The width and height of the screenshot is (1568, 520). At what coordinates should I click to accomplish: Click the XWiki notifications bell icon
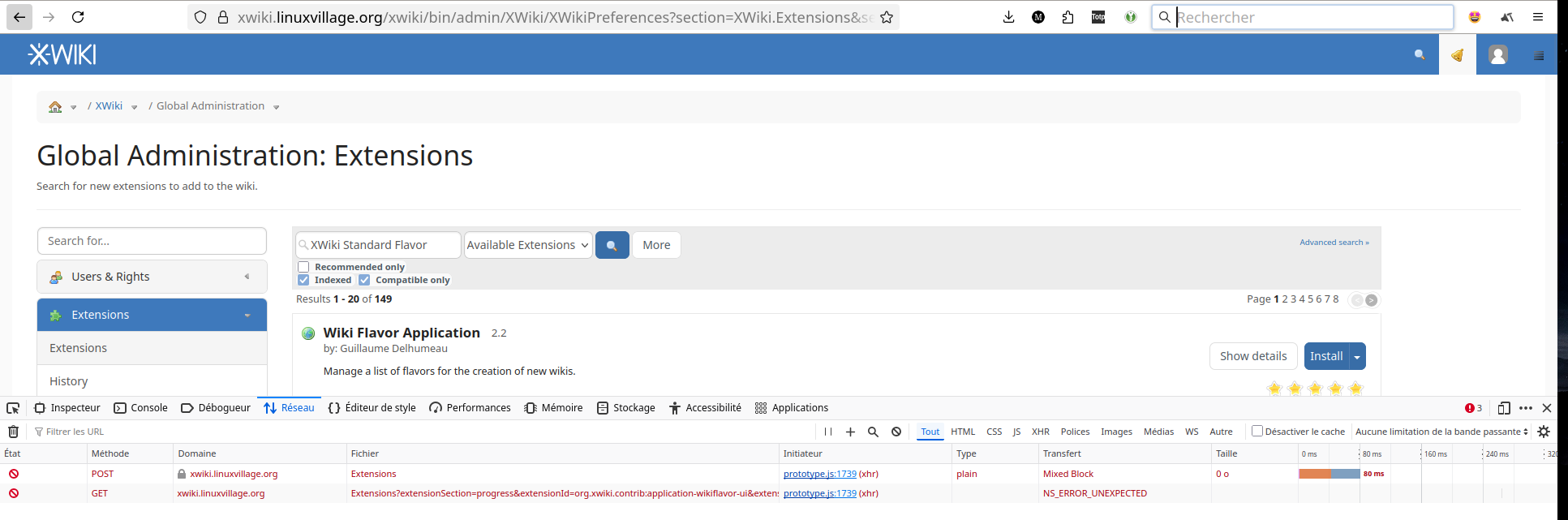(1457, 55)
